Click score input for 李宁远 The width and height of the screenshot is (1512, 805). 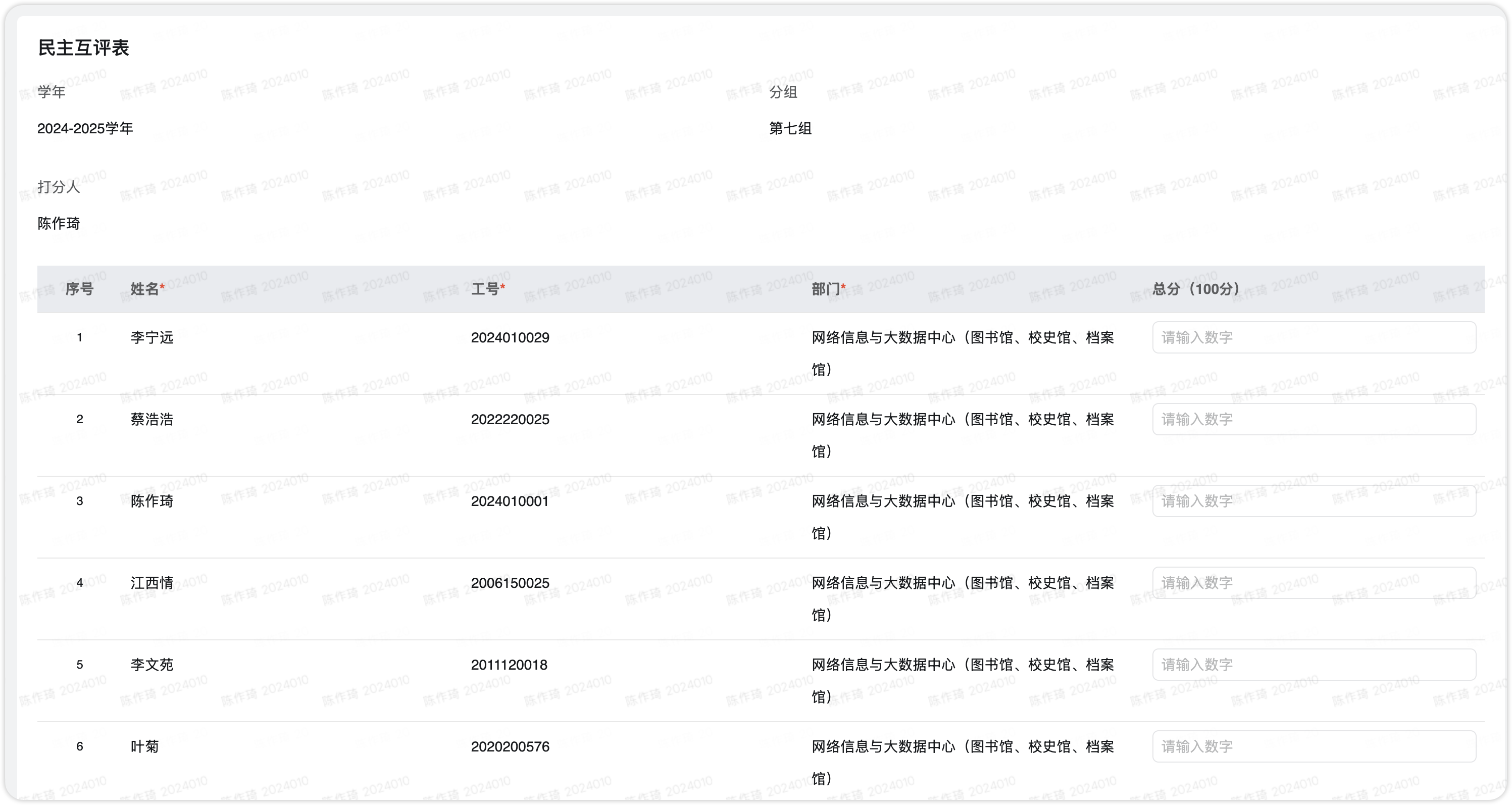point(1314,338)
